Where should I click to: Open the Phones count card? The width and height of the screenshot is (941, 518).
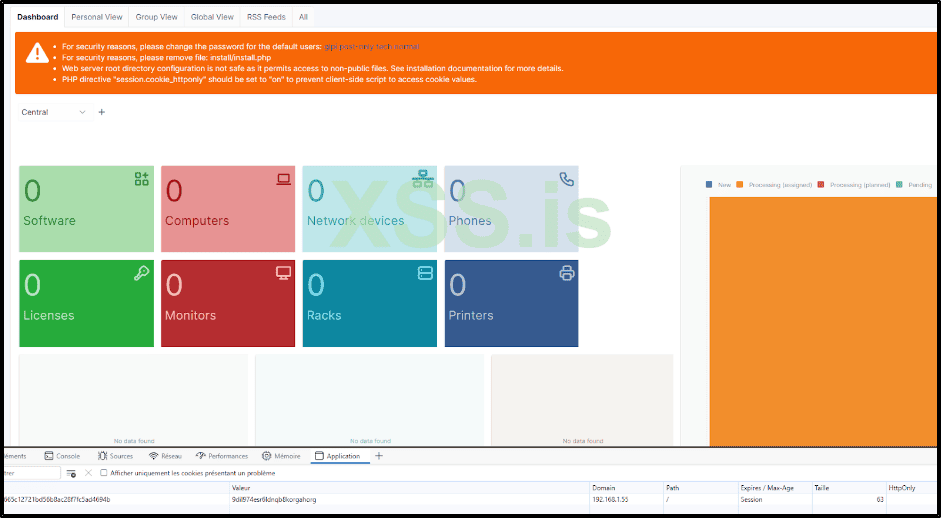[511, 209]
